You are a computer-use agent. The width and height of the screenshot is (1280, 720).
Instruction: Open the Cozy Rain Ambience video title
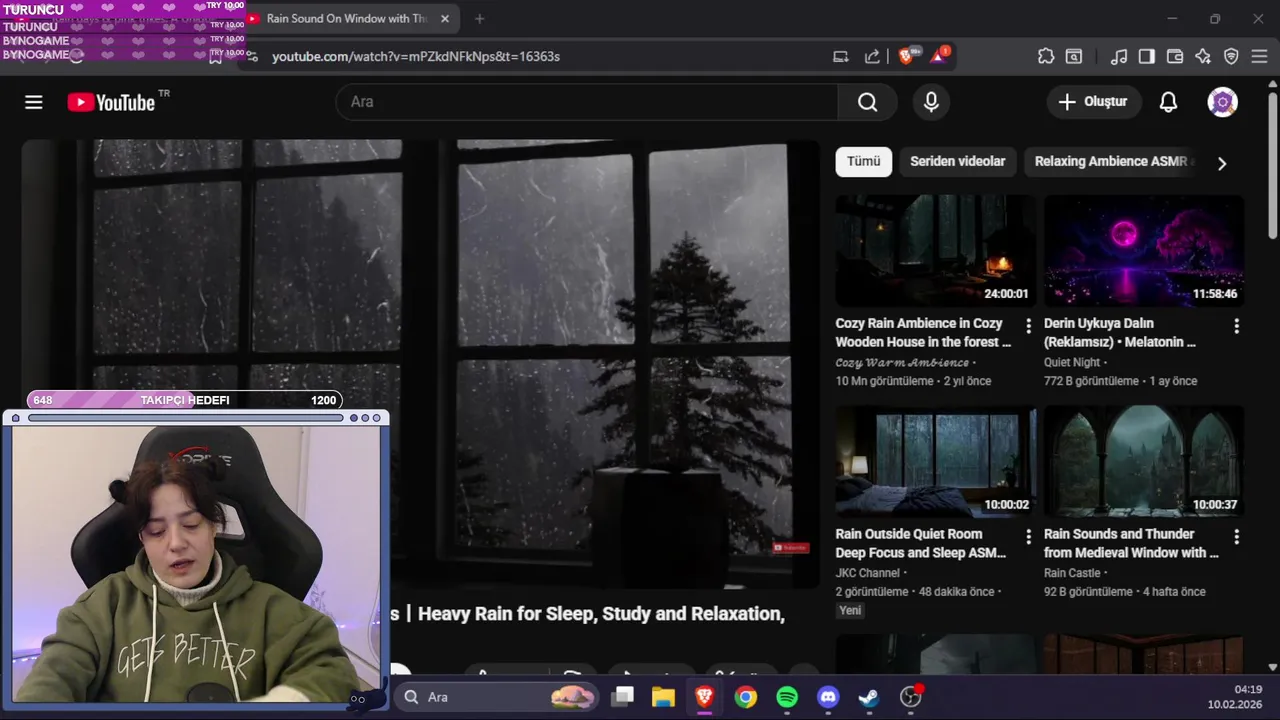923,333
